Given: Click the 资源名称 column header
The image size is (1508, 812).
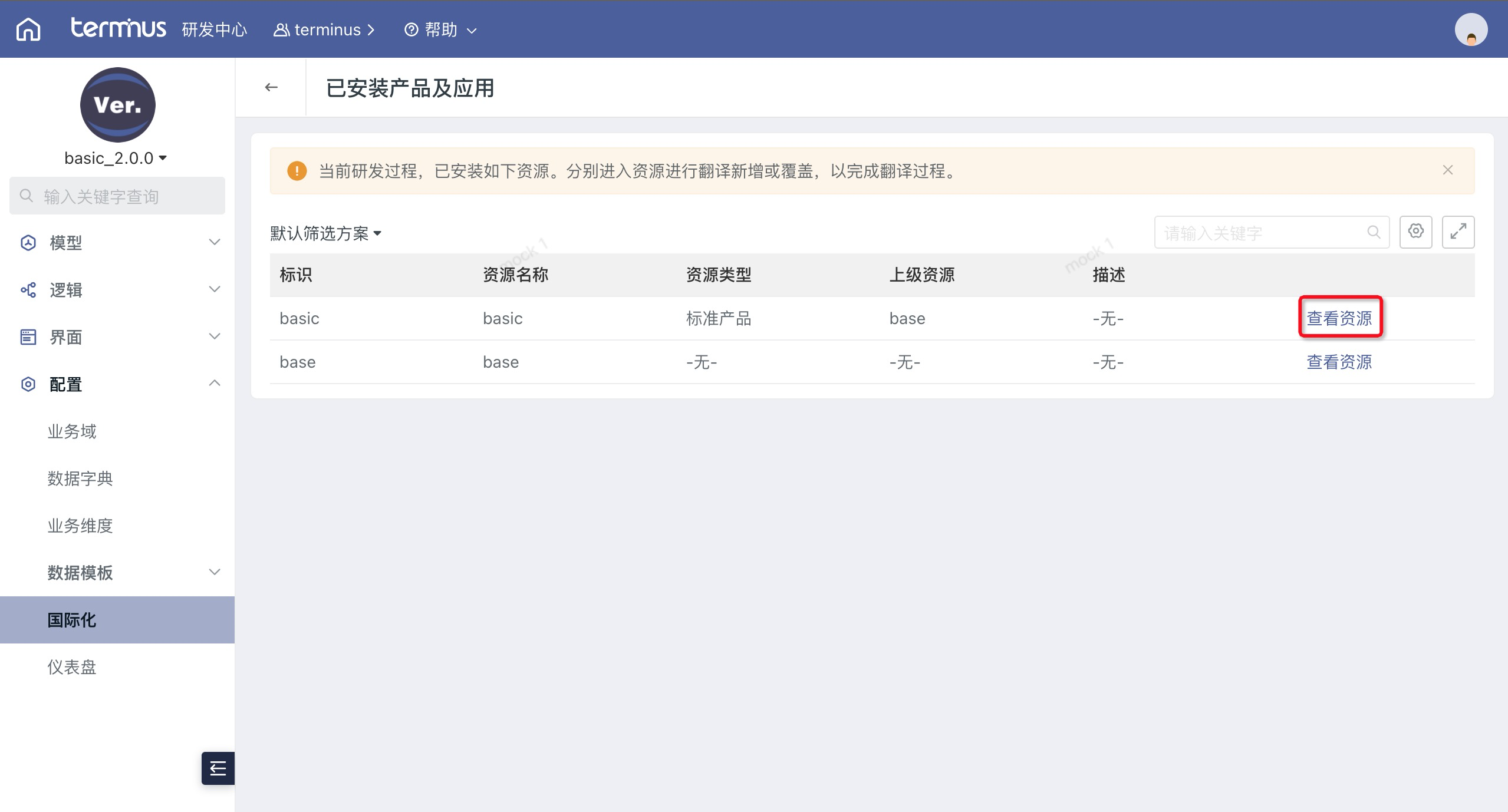Looking at the screenshot, I should pos(516,275).
